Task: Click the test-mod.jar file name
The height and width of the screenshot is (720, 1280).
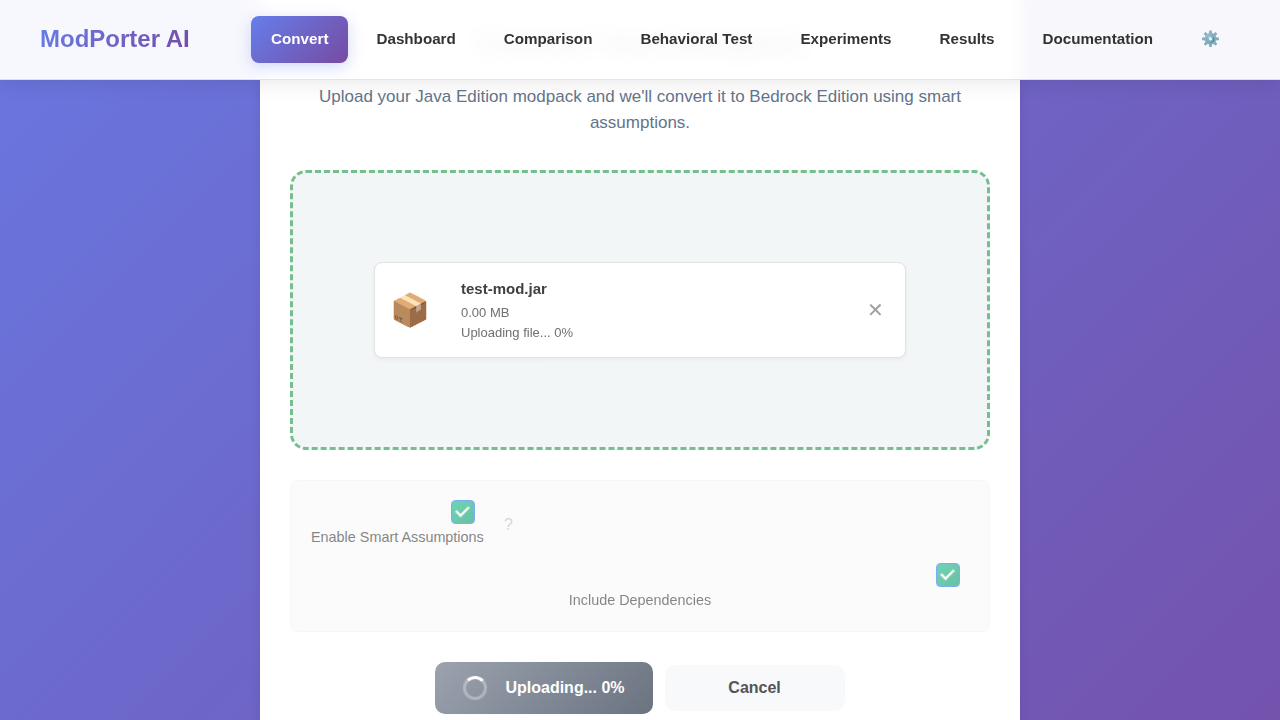Action: click(x=504, y=289)
